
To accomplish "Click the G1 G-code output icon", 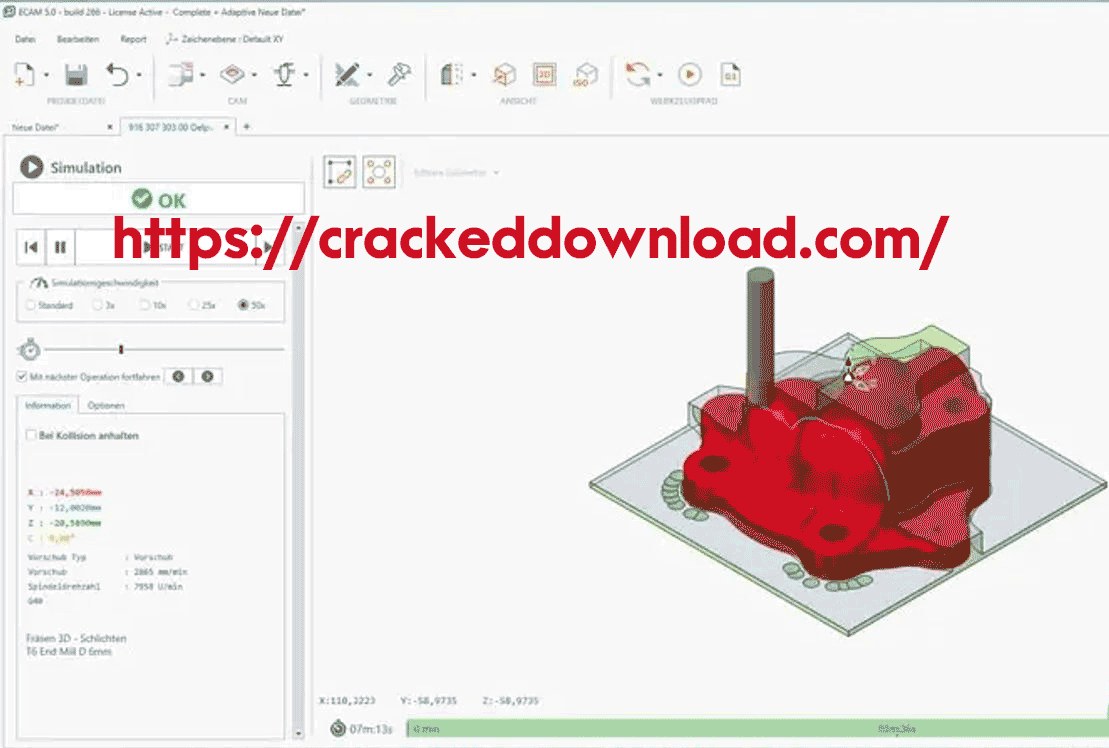I will pos(731,75).
